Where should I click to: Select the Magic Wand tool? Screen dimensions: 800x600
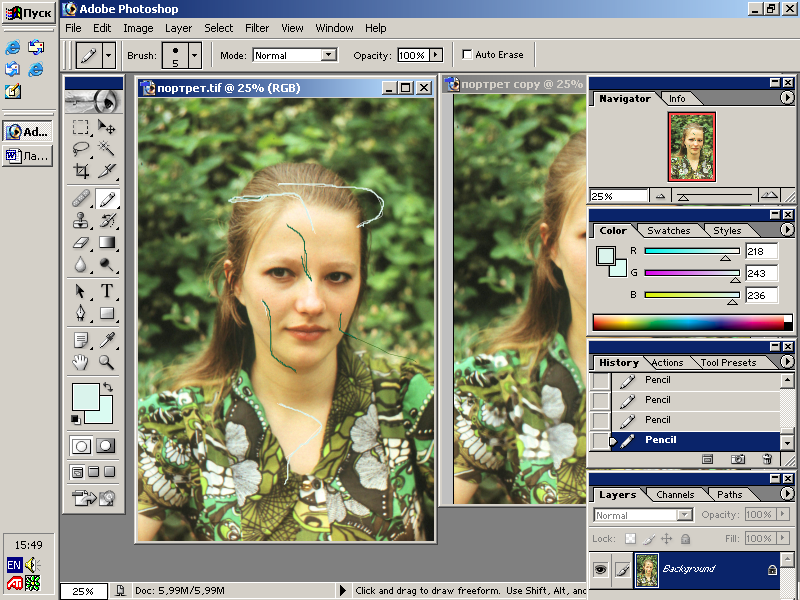pyautogui.click(x=106, y=148)
